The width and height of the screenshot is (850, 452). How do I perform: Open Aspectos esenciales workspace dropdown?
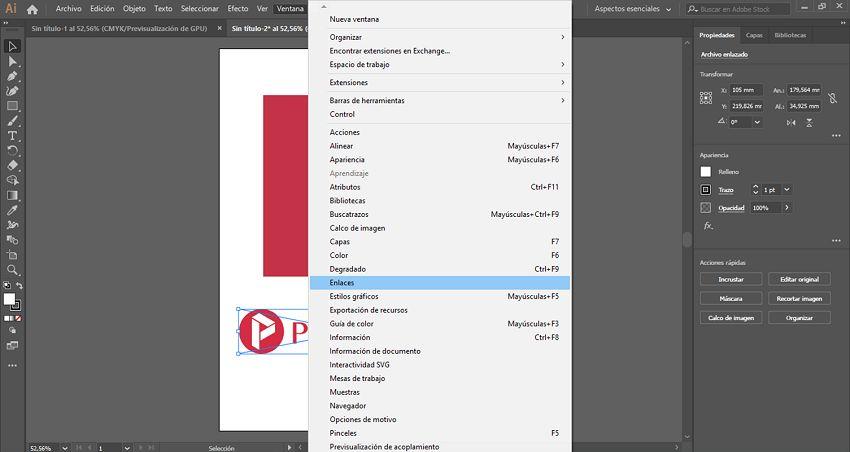pyautogui.click(x=633, y=9)
